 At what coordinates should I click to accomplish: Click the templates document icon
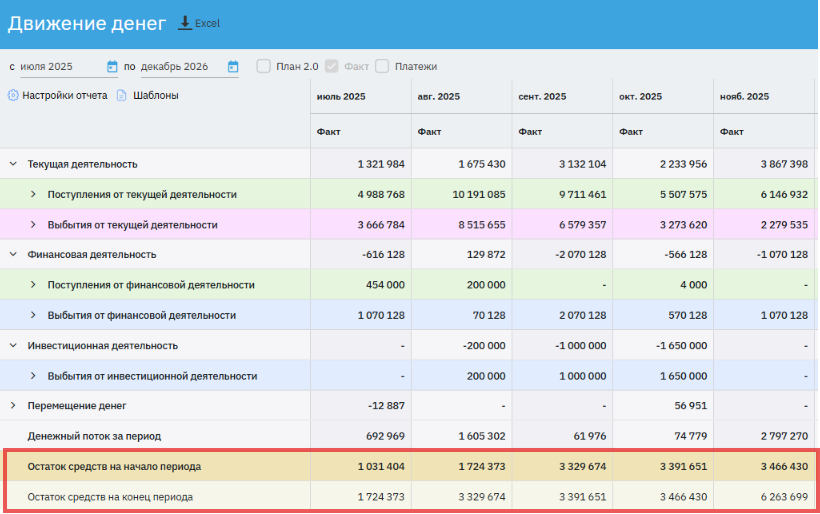click(122, 96)
